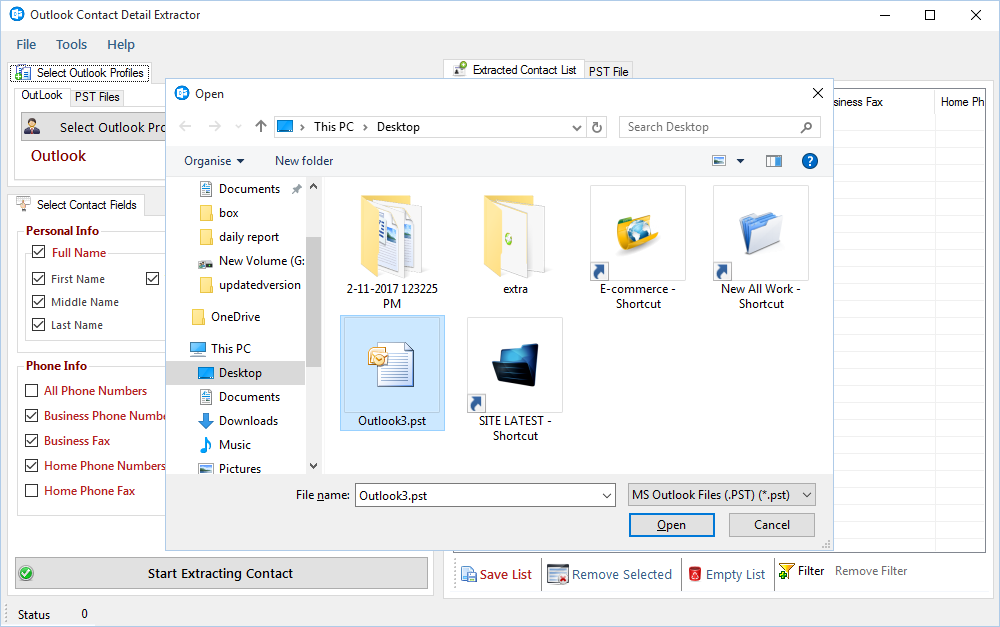
Task: Click the navigation pane scroll down arrow
Action: click(x=313, y=466)
